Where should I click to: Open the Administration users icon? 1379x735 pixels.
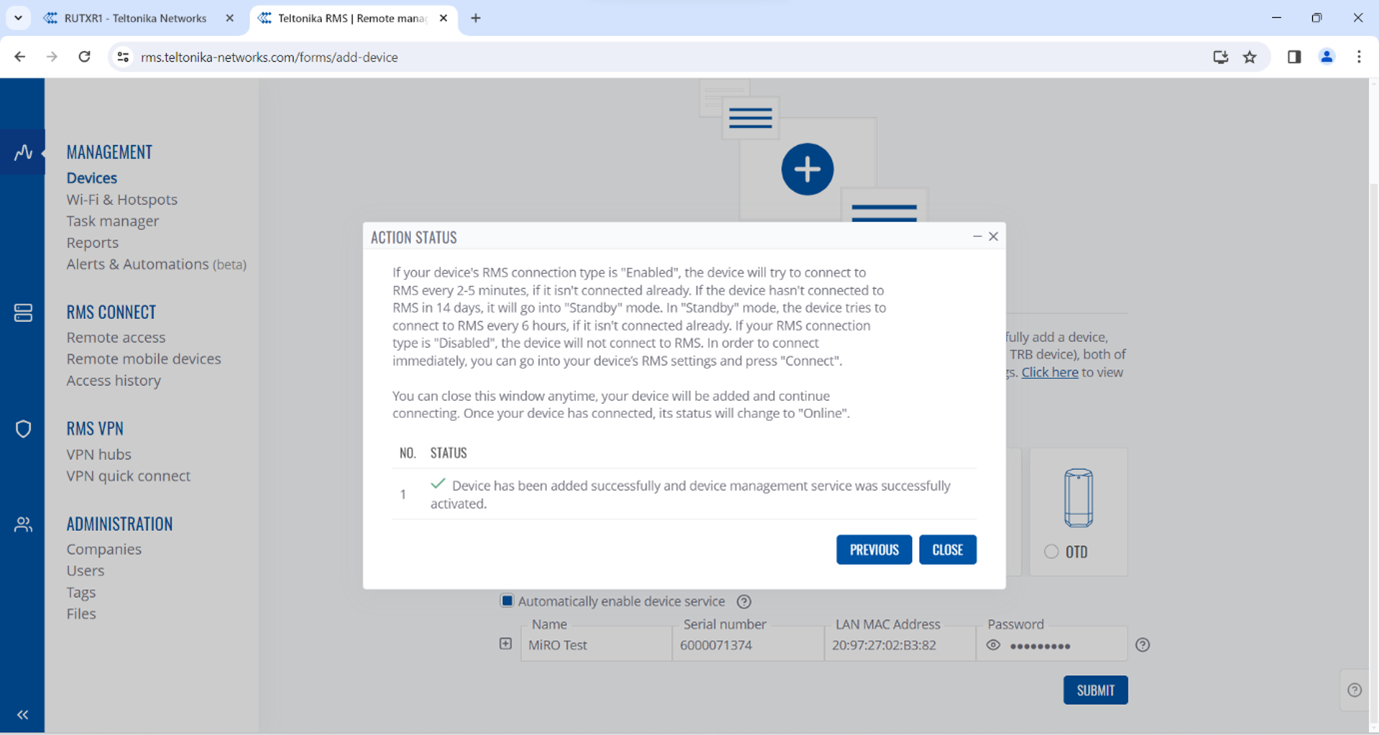23,525
